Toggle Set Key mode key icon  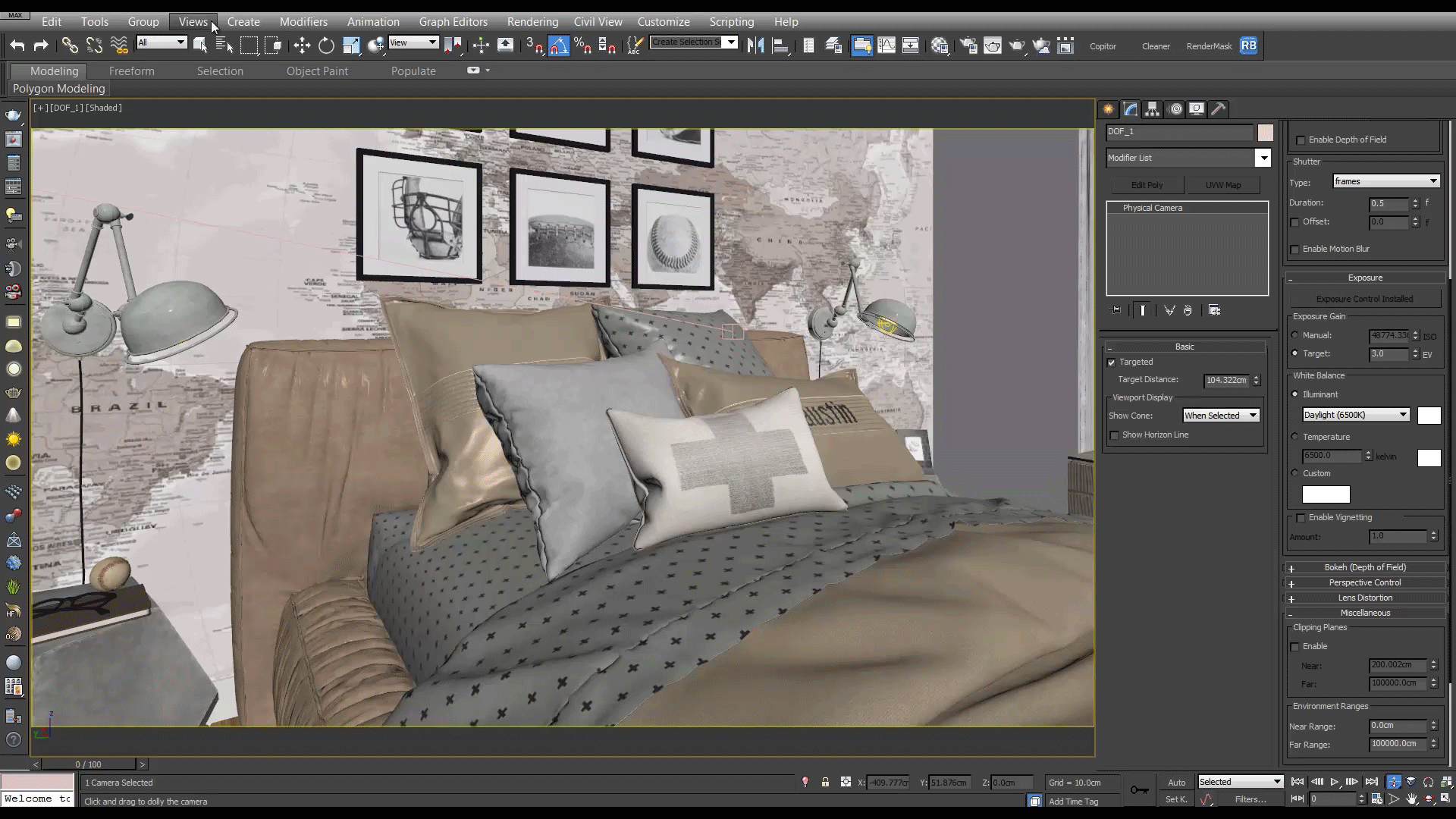click(x=1139, y=790)
